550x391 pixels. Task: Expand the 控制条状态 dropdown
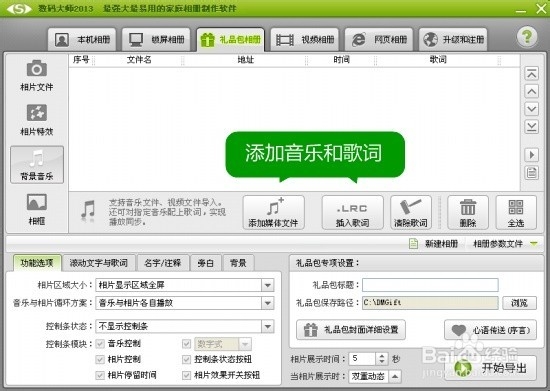click(x=268, y=326)
